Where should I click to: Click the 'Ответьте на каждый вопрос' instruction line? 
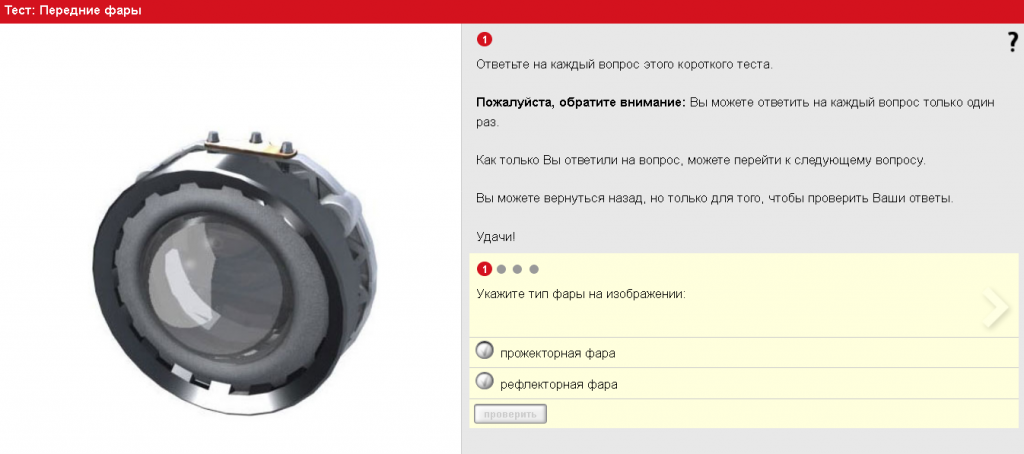[624, 65]
